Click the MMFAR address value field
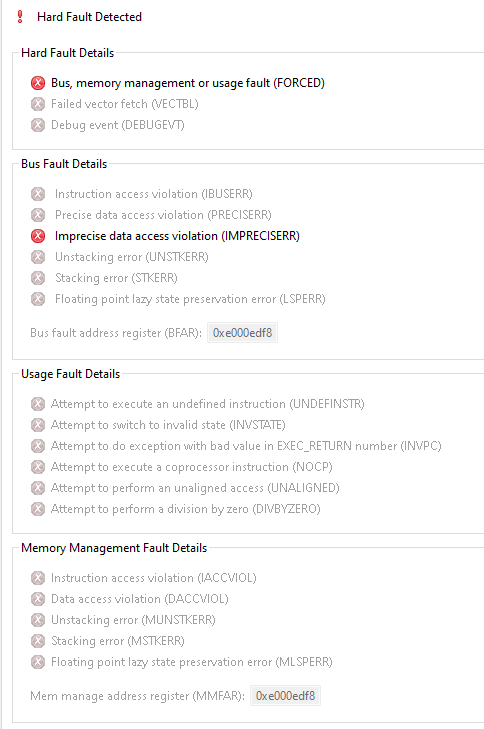 [285, 696]
